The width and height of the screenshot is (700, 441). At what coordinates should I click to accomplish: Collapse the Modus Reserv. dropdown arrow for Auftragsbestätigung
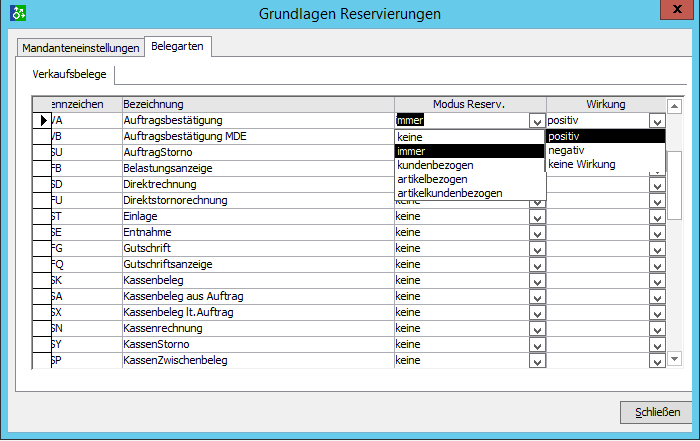tap(537, 121)
